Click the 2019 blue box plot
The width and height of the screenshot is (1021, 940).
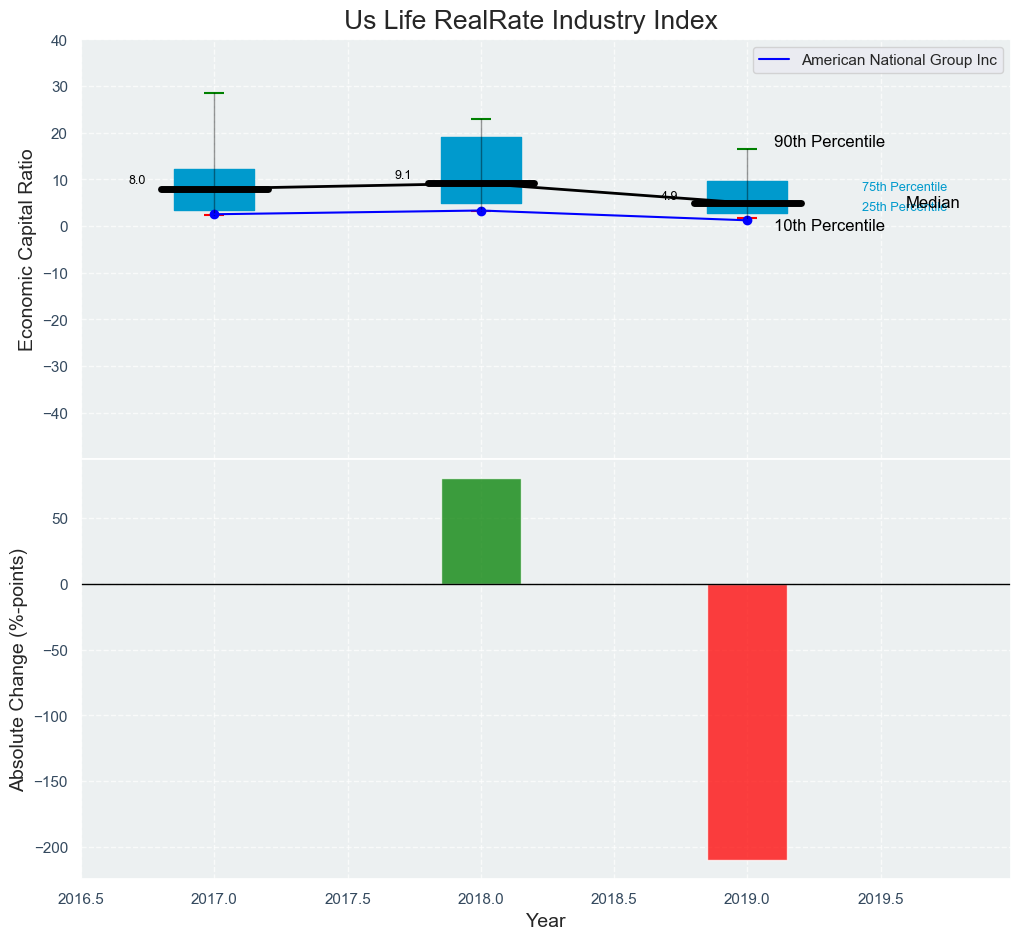coord(747,191)
